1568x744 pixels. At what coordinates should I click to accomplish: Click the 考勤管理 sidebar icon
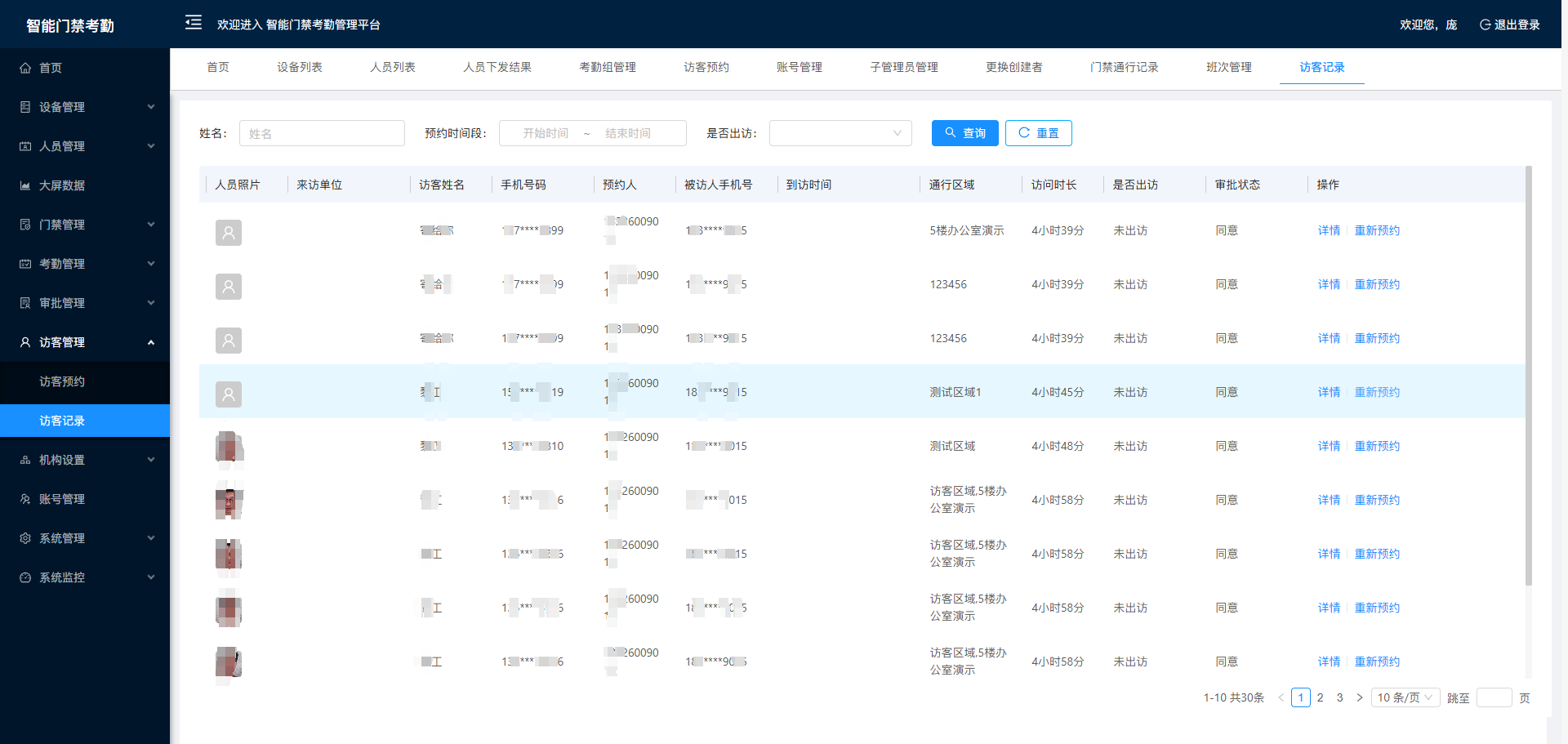(25, 264)
